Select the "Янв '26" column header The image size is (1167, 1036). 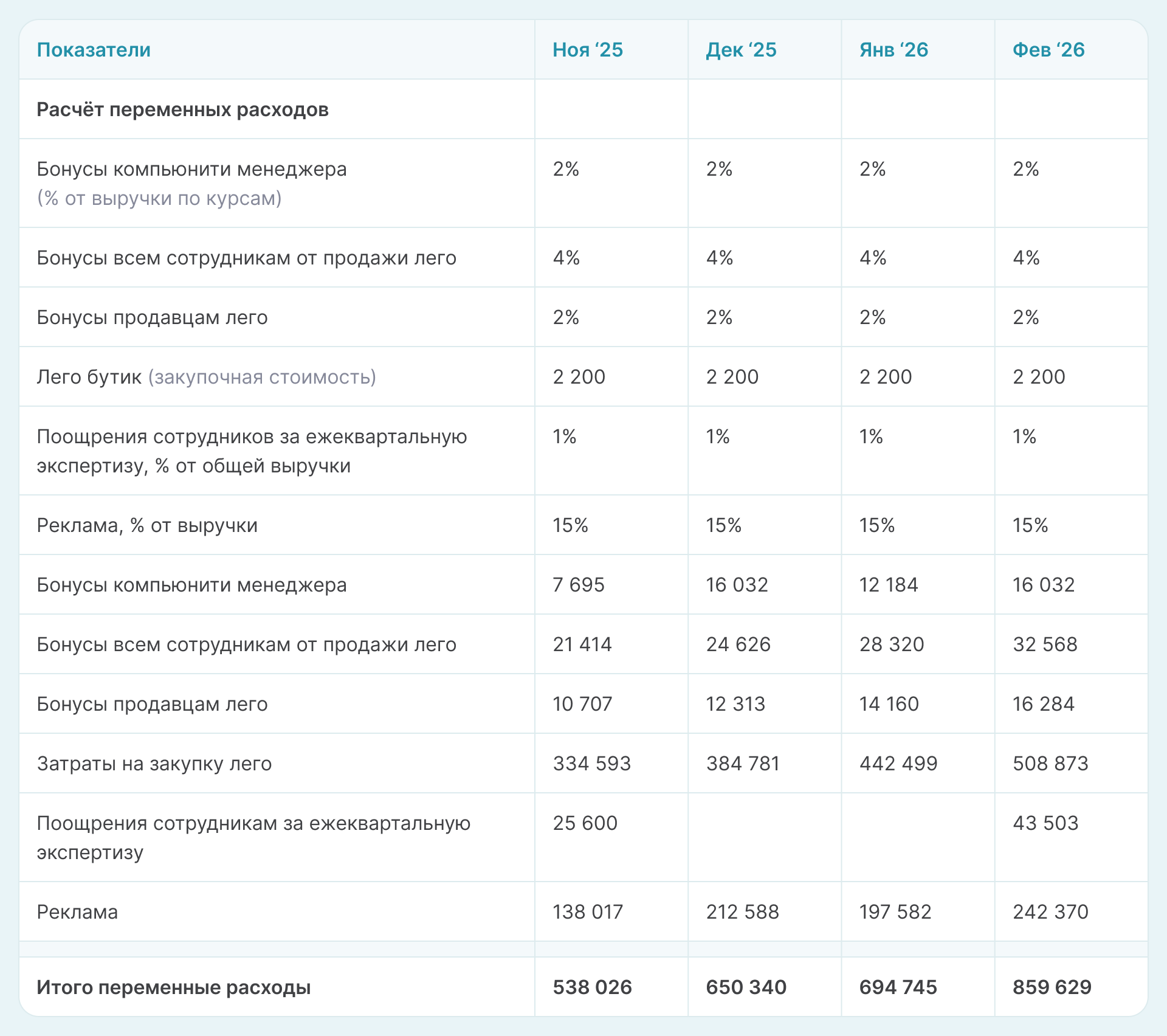(x=893, y=50)
